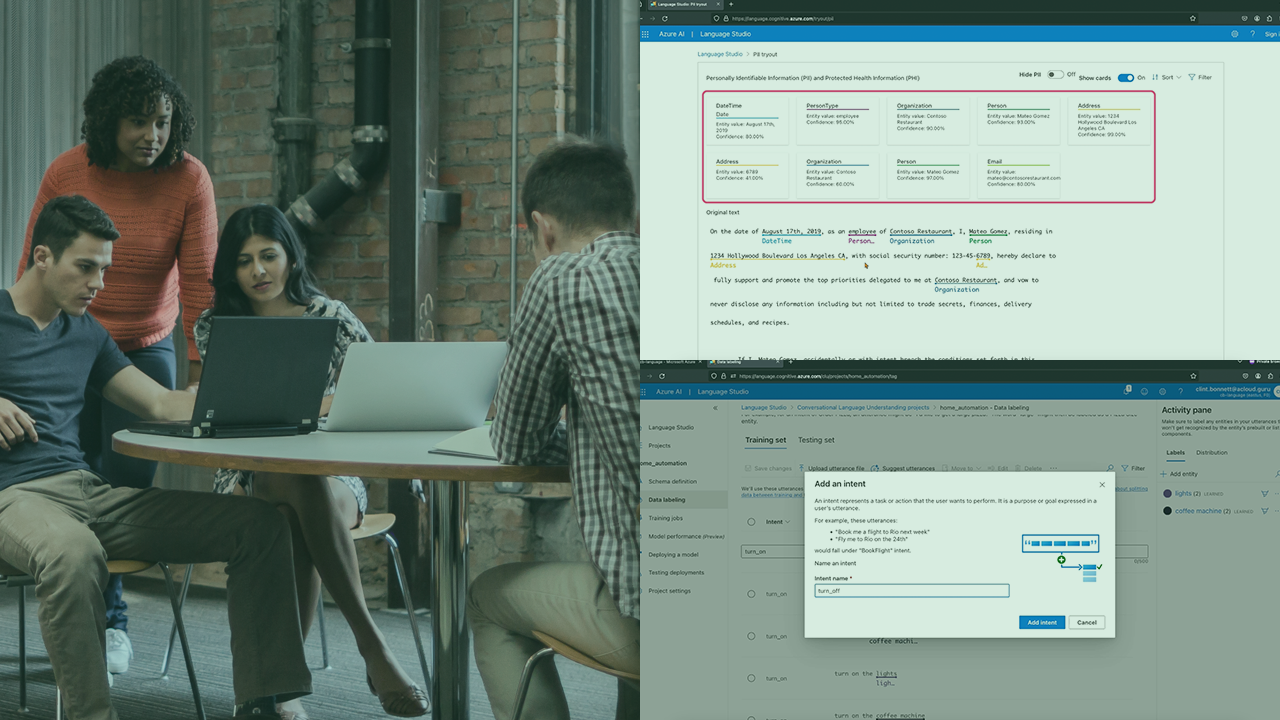Open the Filter options on PII results
This screenshot has height=720, width=1280.
tap(1199, 77)
